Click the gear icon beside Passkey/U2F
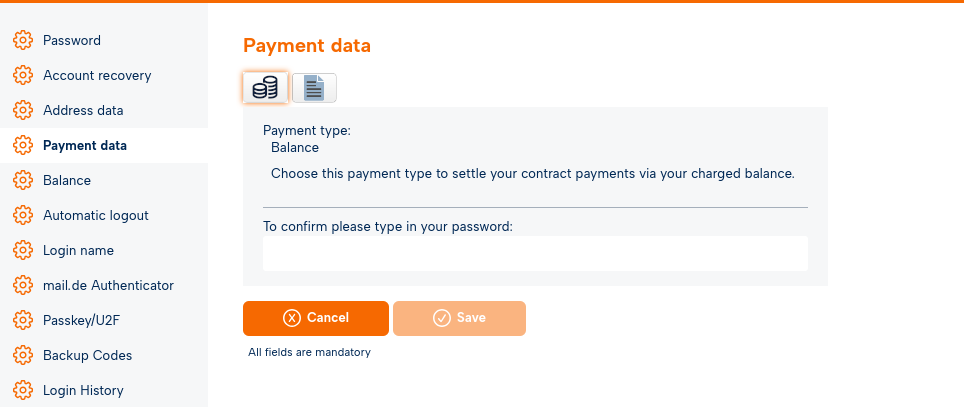Screen dimensions: 964x407 23,321
